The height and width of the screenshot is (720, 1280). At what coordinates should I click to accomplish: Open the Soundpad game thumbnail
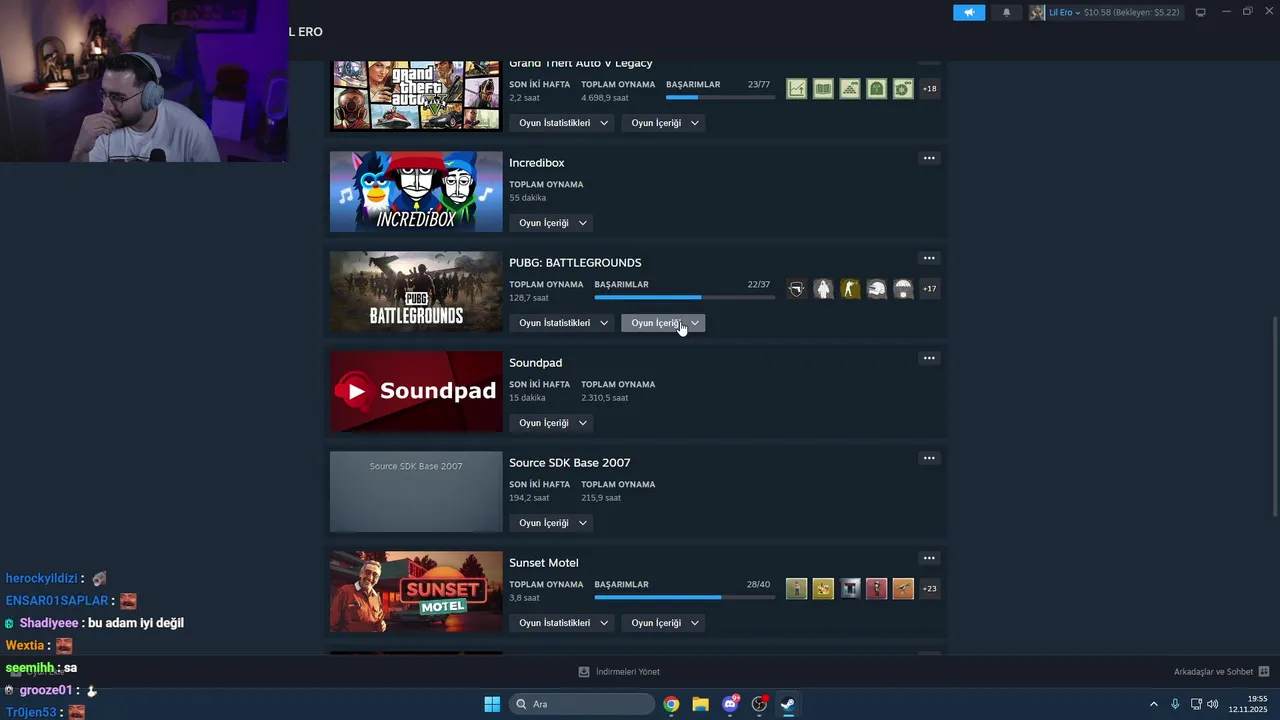coord(416,392)
